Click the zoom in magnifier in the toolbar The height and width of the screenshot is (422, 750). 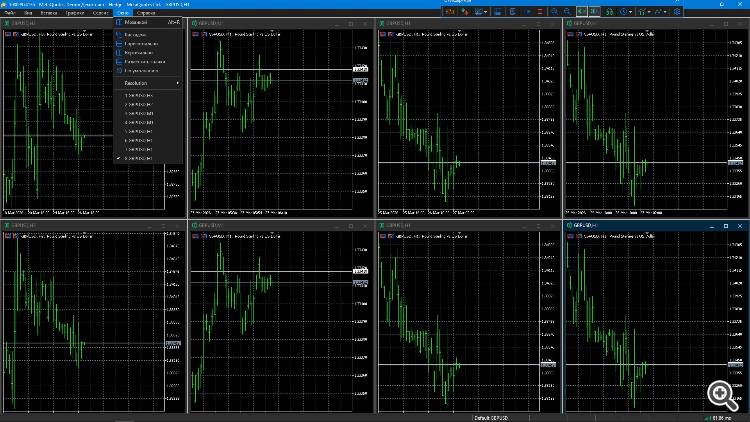[554, 12]
